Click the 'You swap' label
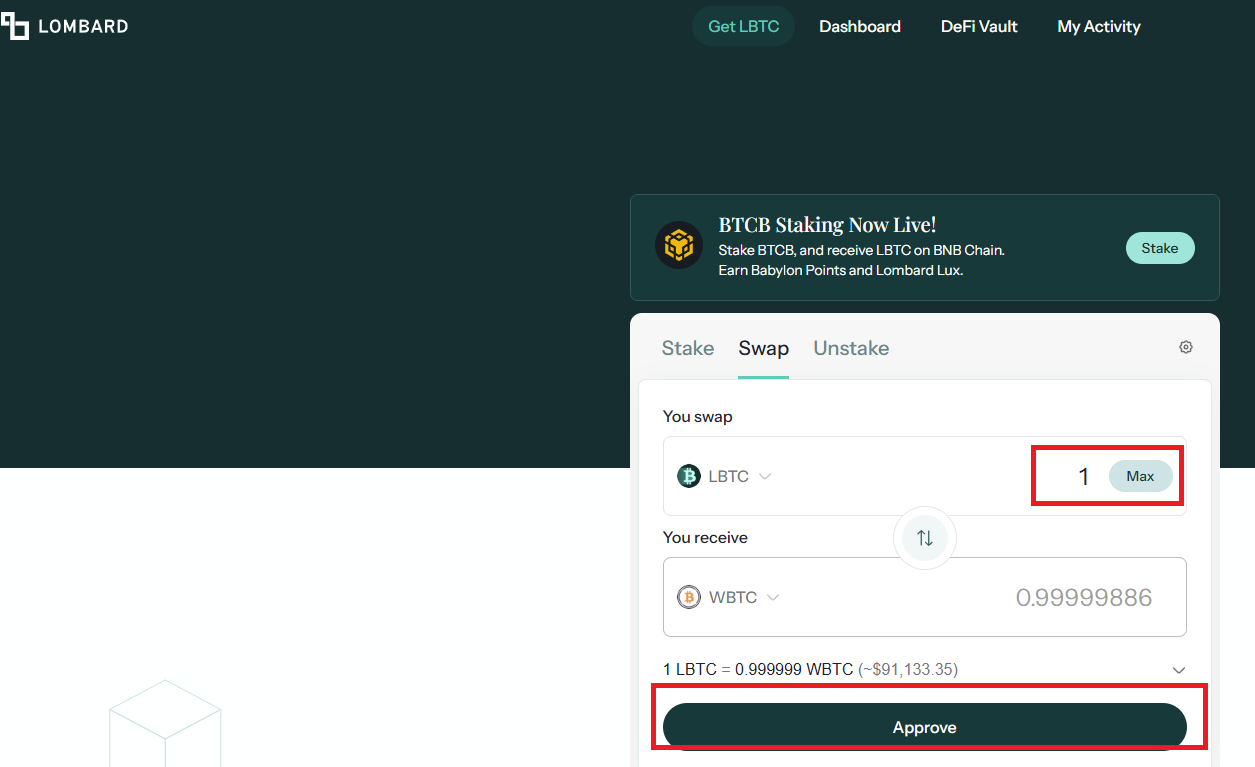This screenshot has width=1255, height=767. [698, 416]
